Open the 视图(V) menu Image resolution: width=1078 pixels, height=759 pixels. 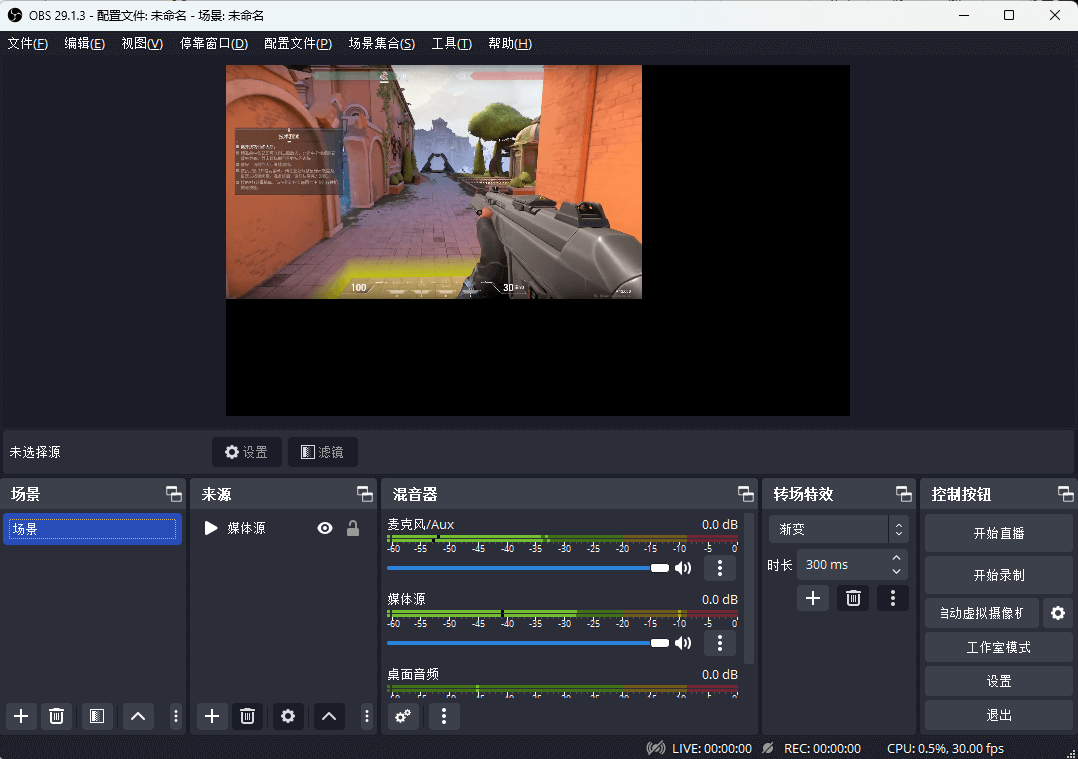tap(142, 43)
